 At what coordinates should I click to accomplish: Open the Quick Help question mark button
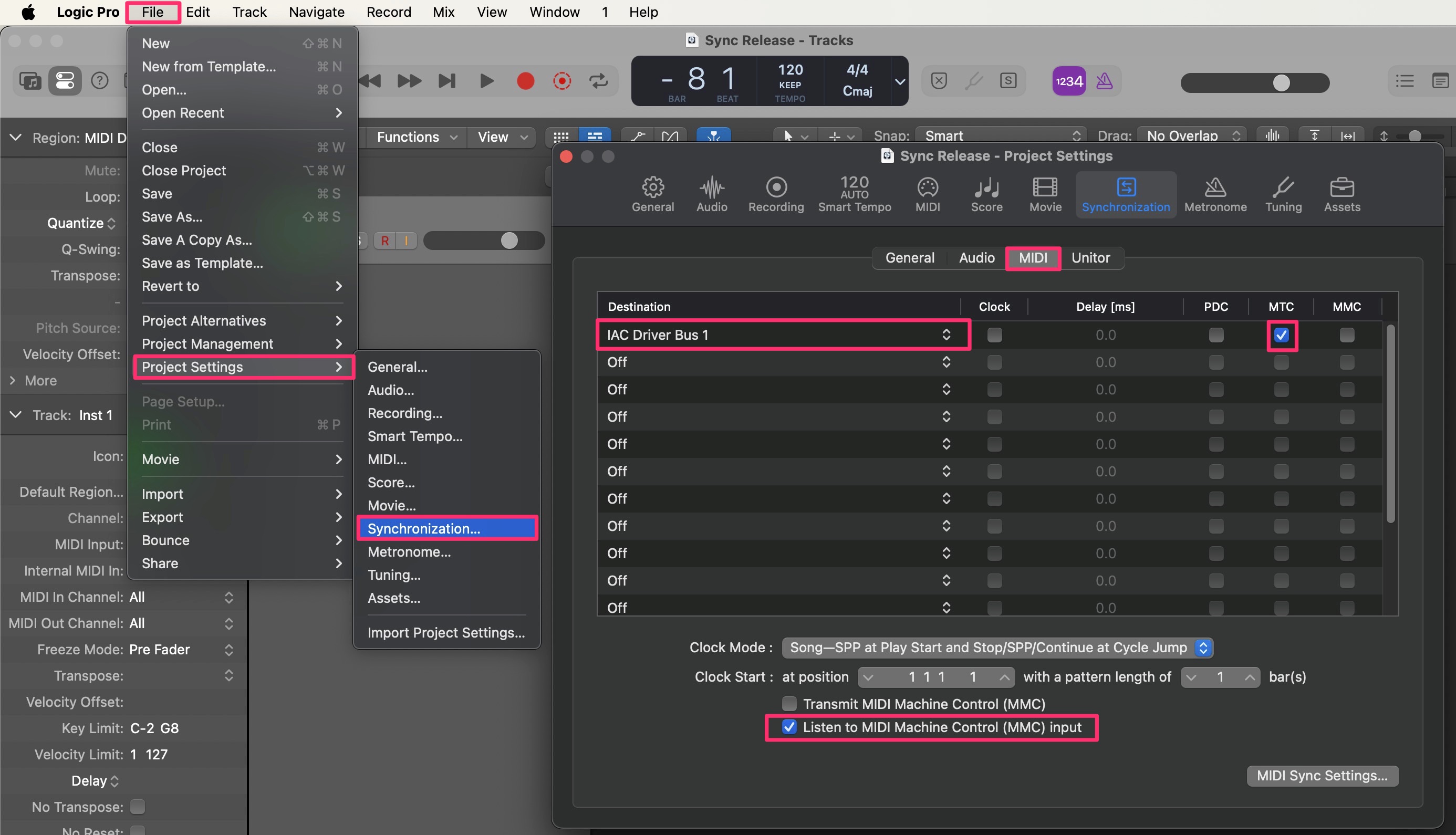(x=100, y=81)
